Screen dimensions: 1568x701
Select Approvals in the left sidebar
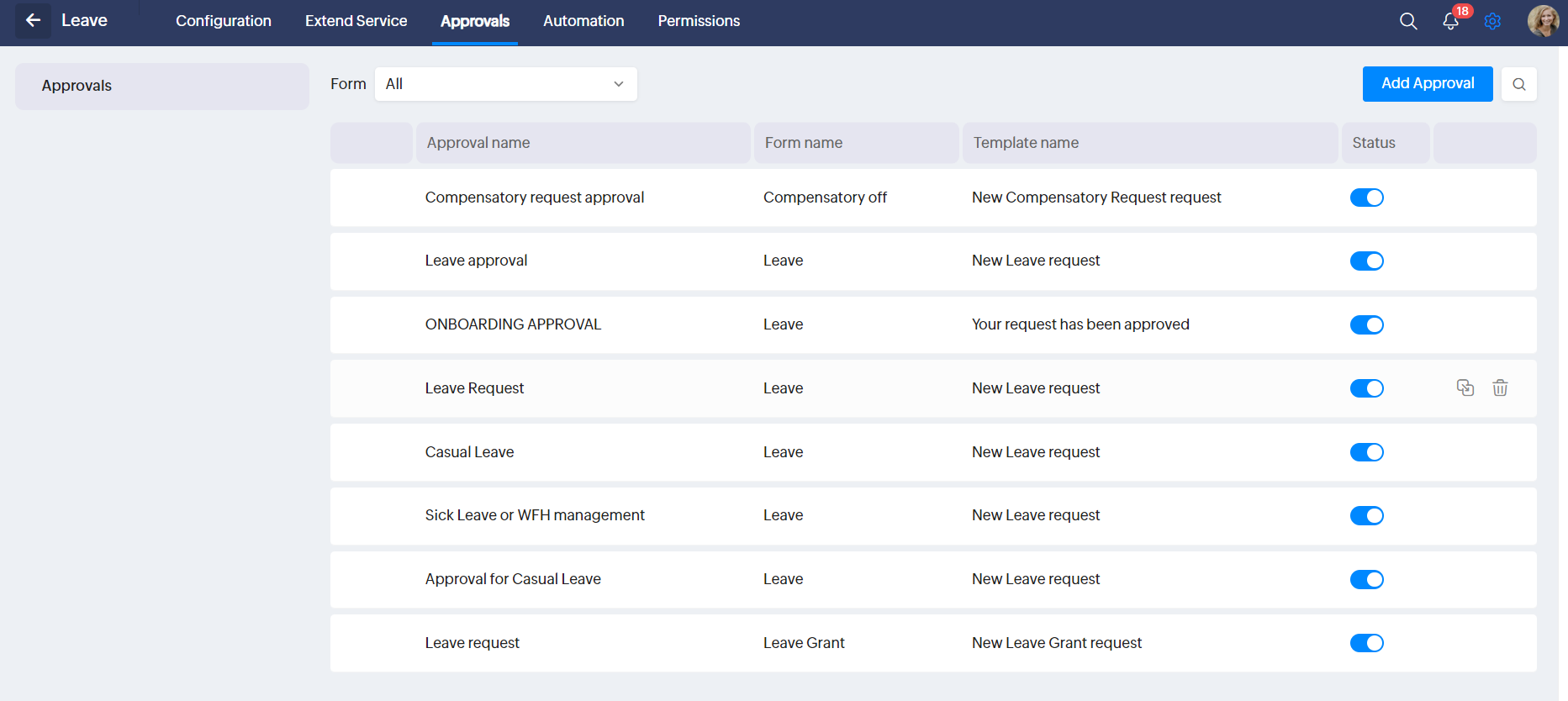[161, 86]
